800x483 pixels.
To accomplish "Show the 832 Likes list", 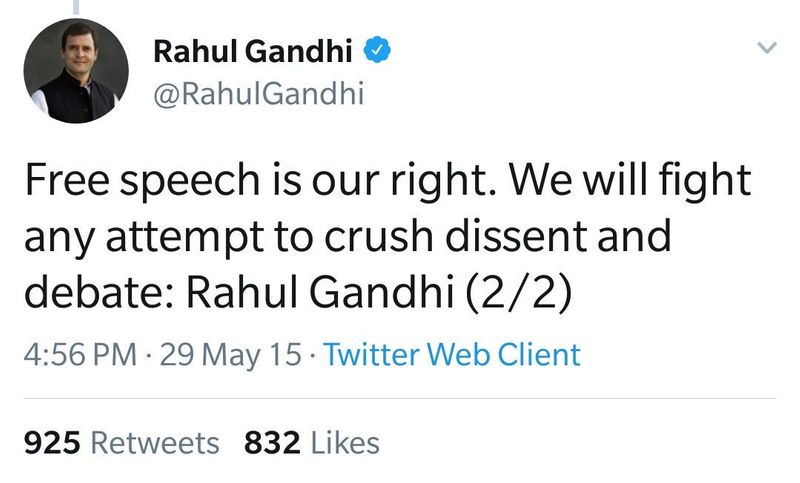I will [x=311, y=442].
